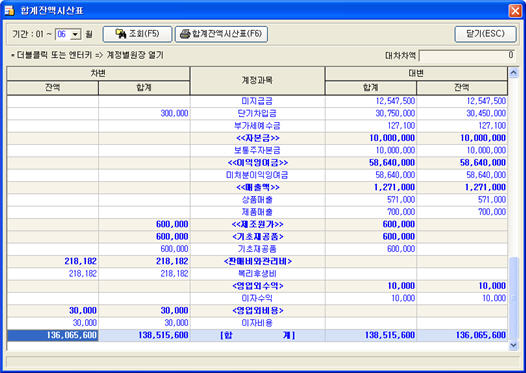Select the 보통주자본금 account row
Screen dimensions: 526x373
[257, 150]
